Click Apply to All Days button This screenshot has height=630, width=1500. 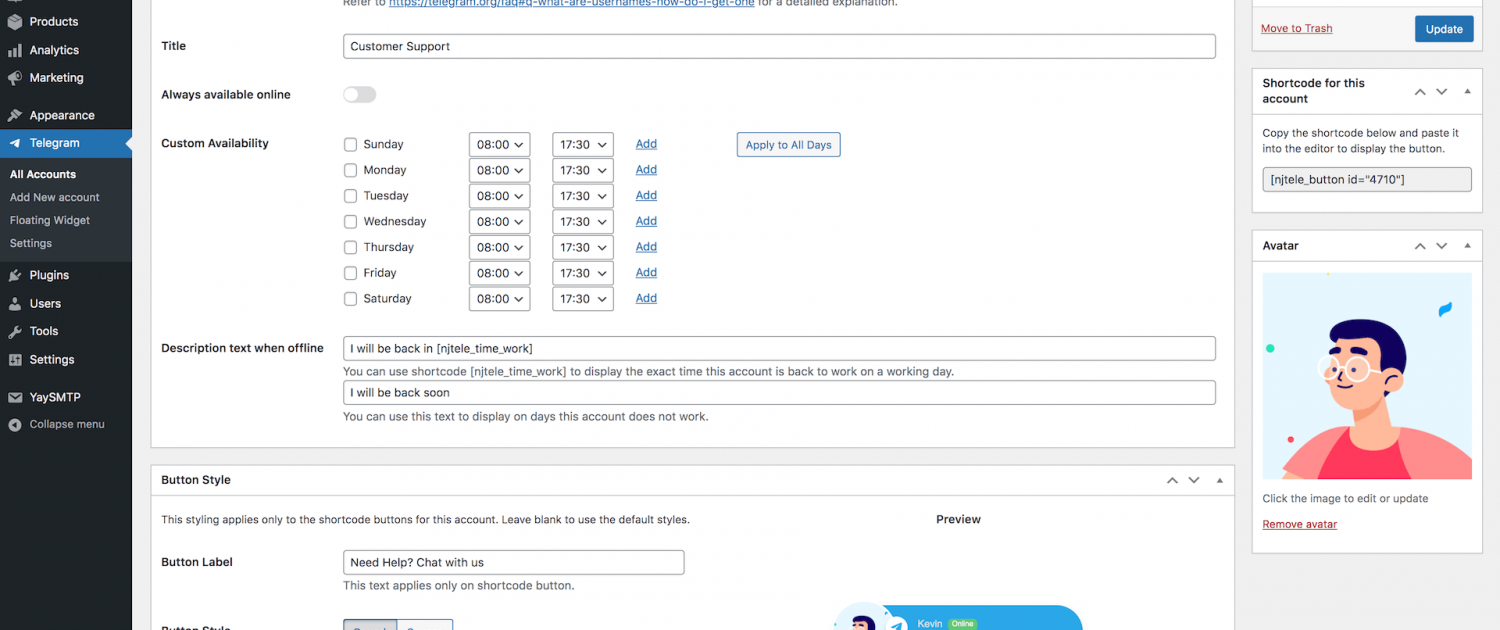(789, 145)
